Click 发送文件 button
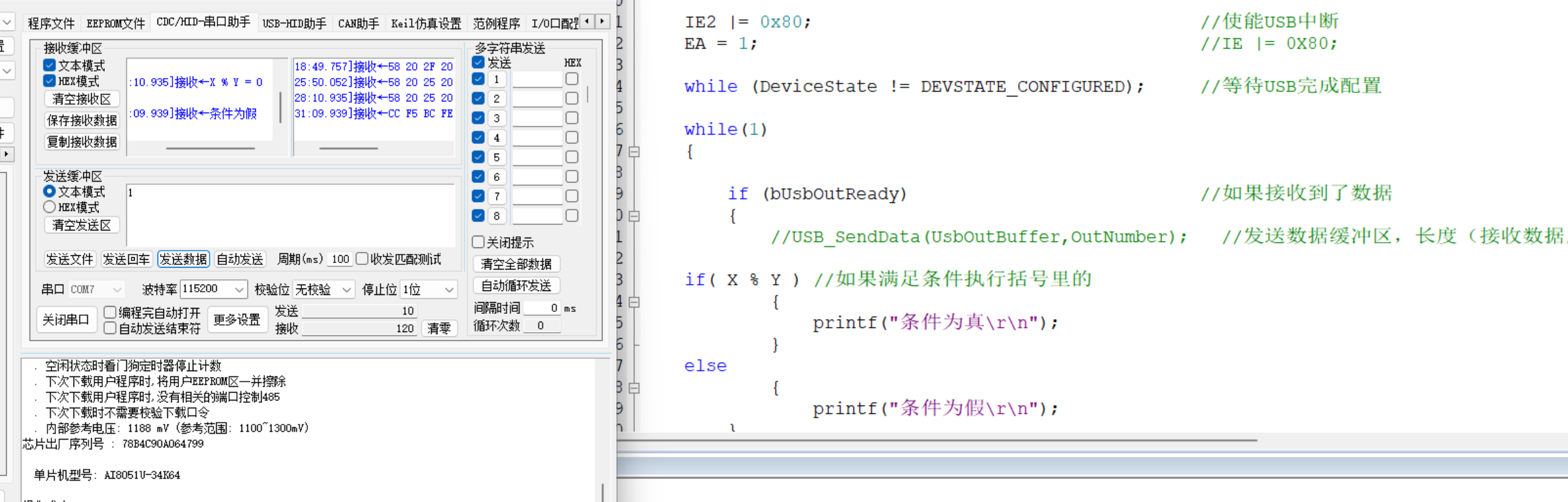Viewport: 1568px width, 502px height. (x=70, y=259)
